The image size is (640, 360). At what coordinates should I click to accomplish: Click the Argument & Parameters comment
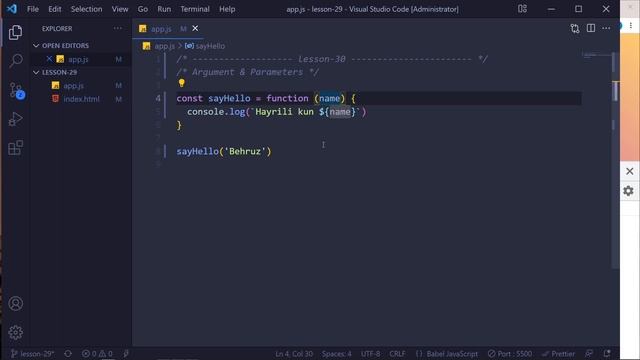pyautogui.click(x=248, y=72)
